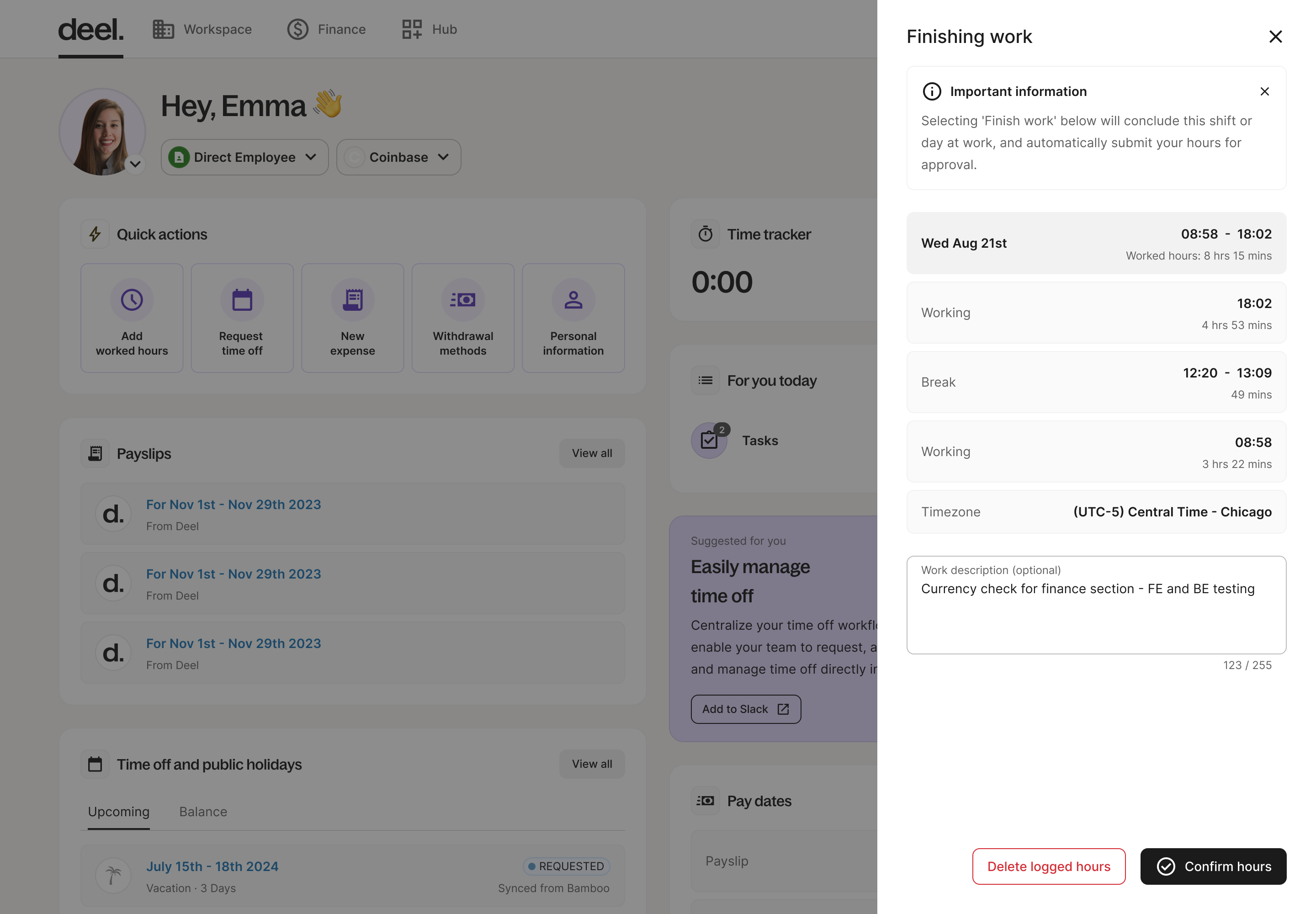Switch to the Balance tab
Screen dimensions: 1316x914
pos(203,812)
